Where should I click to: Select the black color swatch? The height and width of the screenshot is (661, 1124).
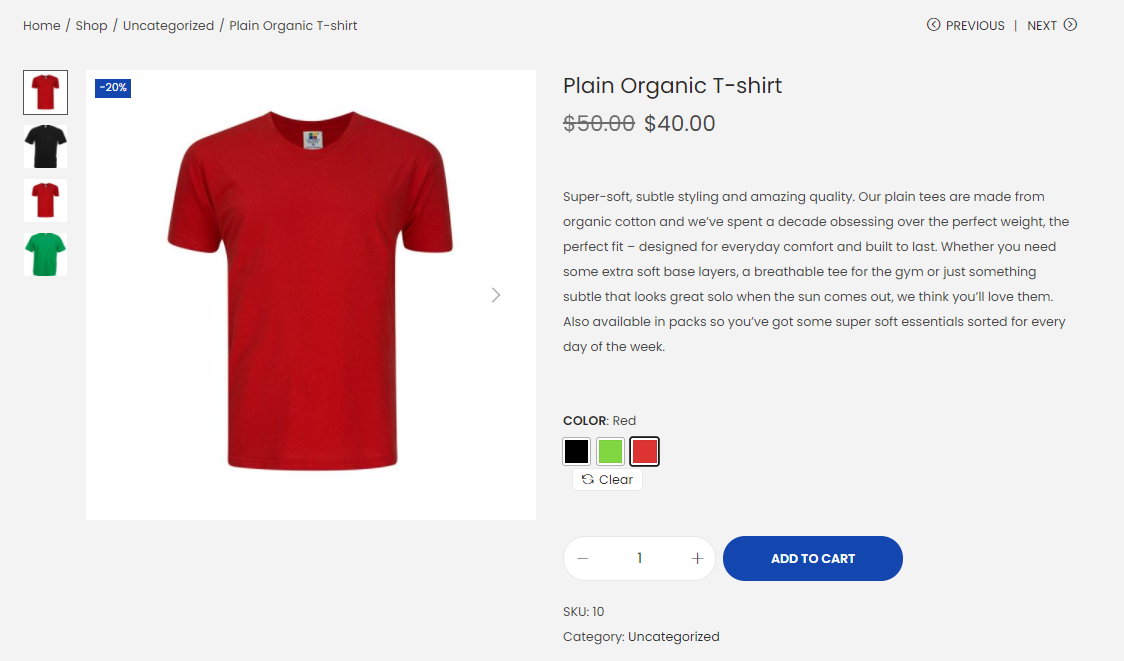(576, 452)
